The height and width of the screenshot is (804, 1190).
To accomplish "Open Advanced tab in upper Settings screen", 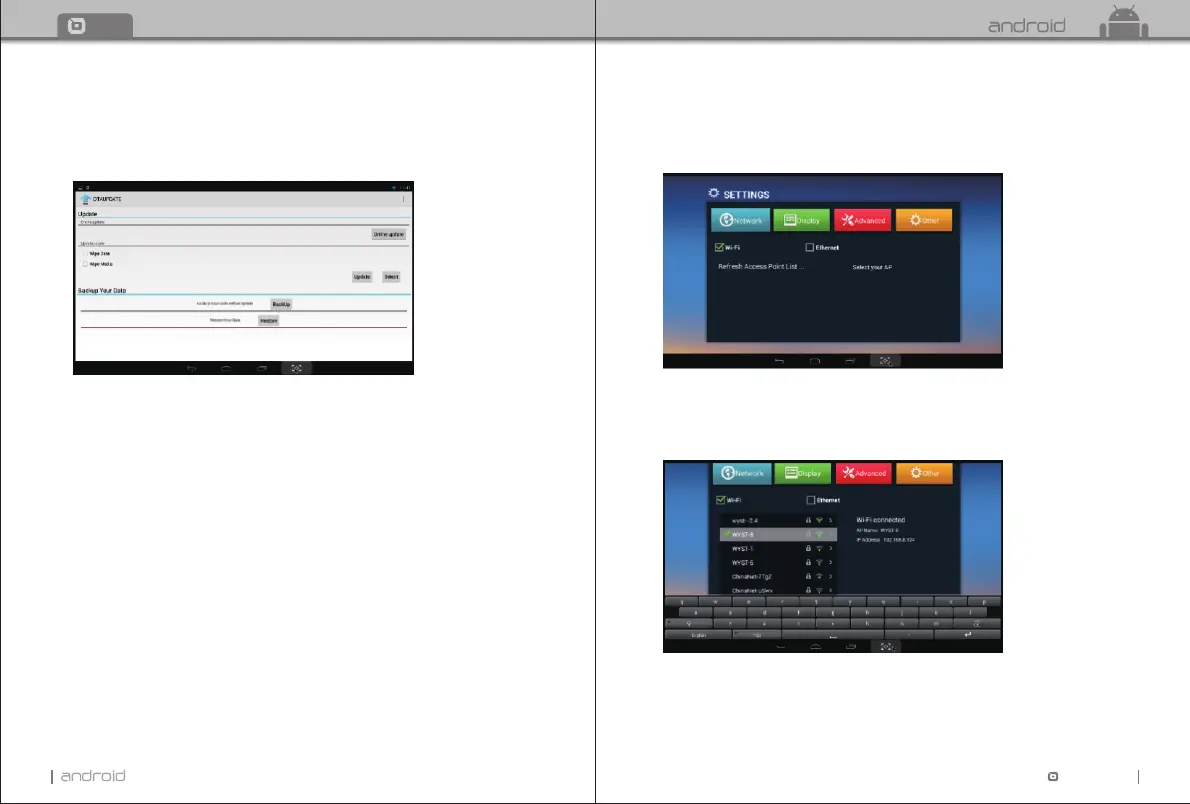I will click(863, 220).
